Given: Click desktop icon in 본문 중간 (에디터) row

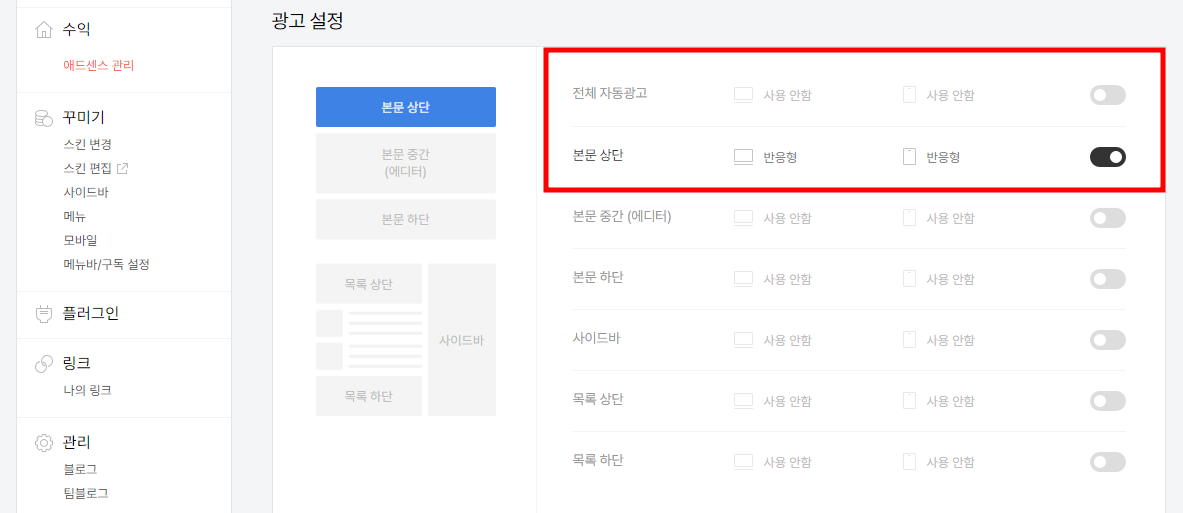Looking at the screenshot, I should (744, 218).
